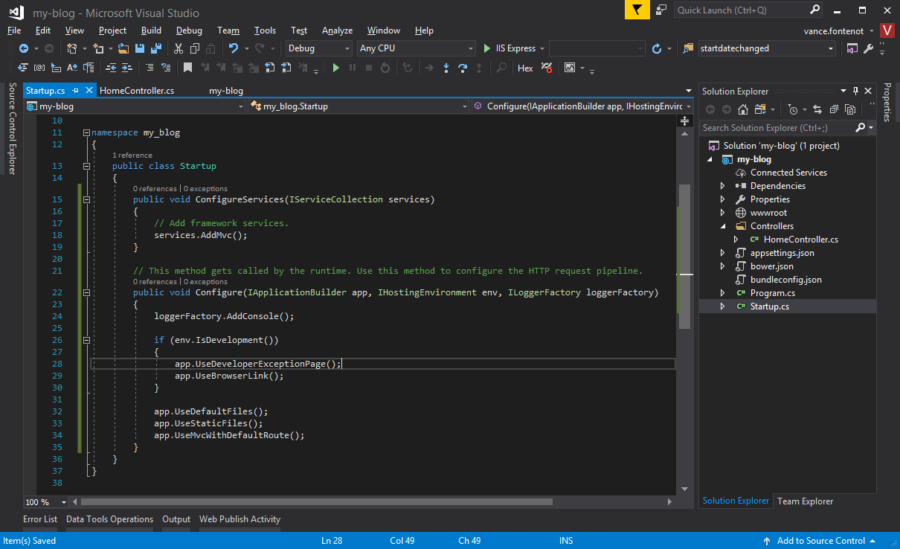900x549 pixels.
Task: Open the Output panel tab
Action: pos(176,519)
